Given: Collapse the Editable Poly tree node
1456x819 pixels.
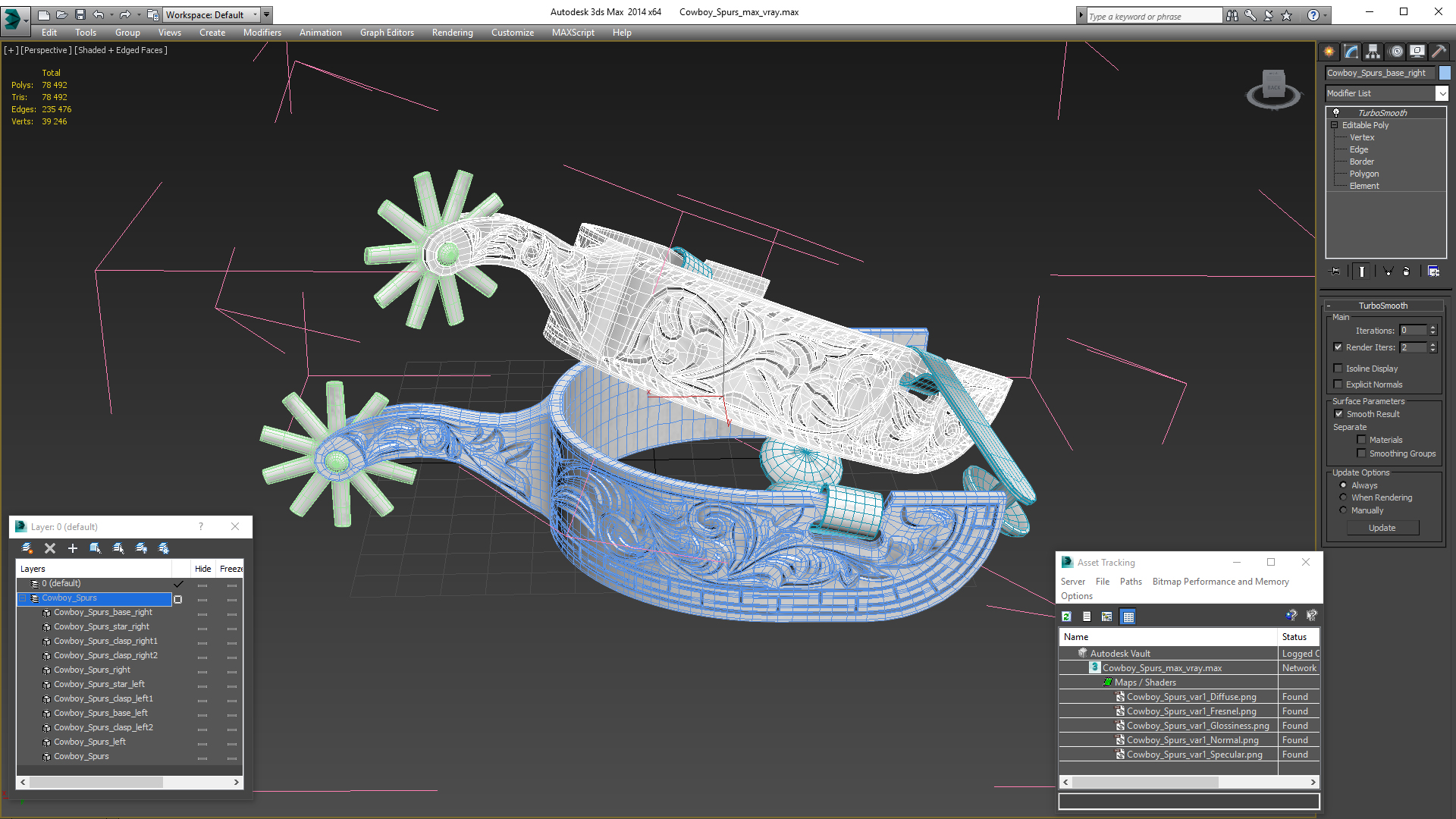Looking at the screenshot, I should pyautogui.click(x=1335, y=125).
